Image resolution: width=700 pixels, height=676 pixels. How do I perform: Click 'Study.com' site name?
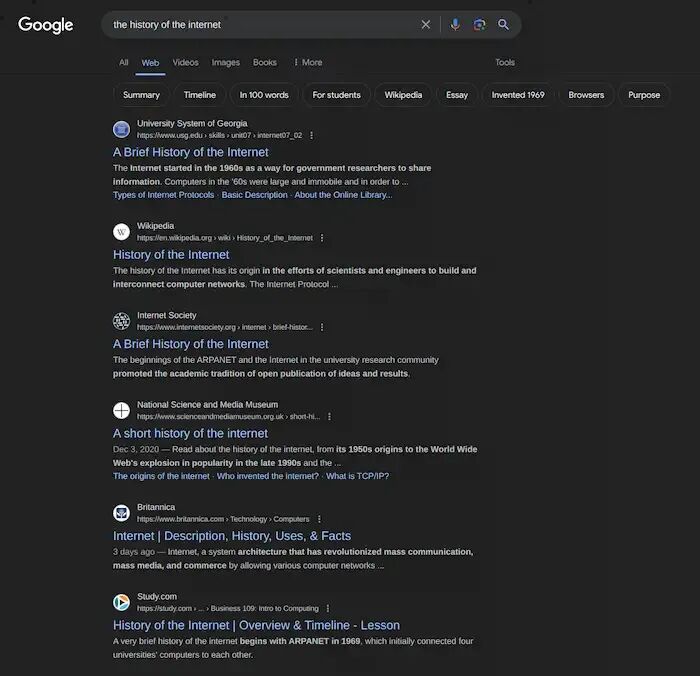[x=157, y=597]
